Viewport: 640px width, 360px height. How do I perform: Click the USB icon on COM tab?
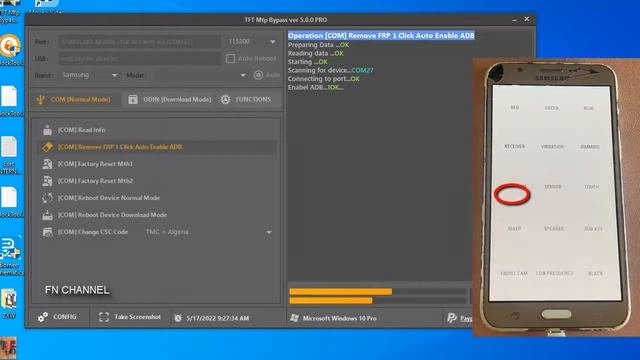[x=40, y=100]
